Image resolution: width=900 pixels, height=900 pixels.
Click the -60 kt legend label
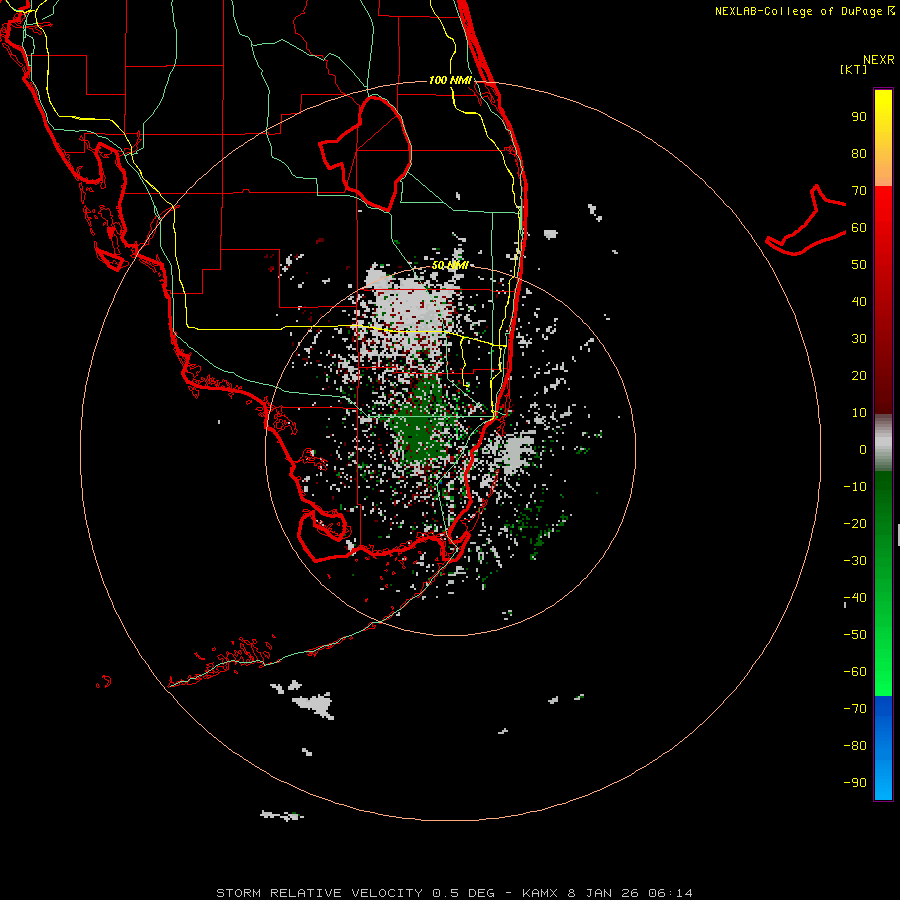(x=855, y=672)
